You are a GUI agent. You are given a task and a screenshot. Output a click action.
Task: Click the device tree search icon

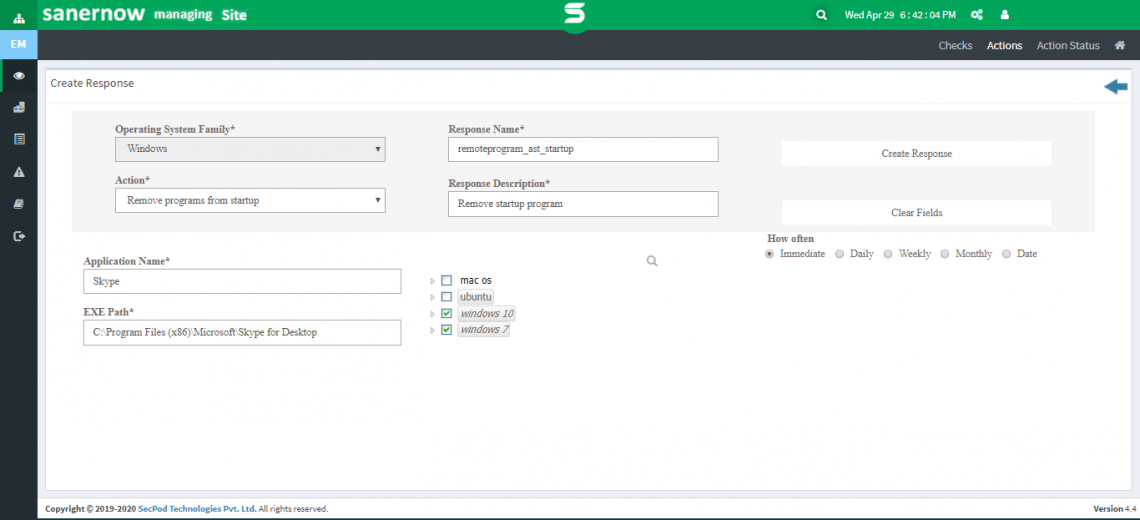pos(652,261)
